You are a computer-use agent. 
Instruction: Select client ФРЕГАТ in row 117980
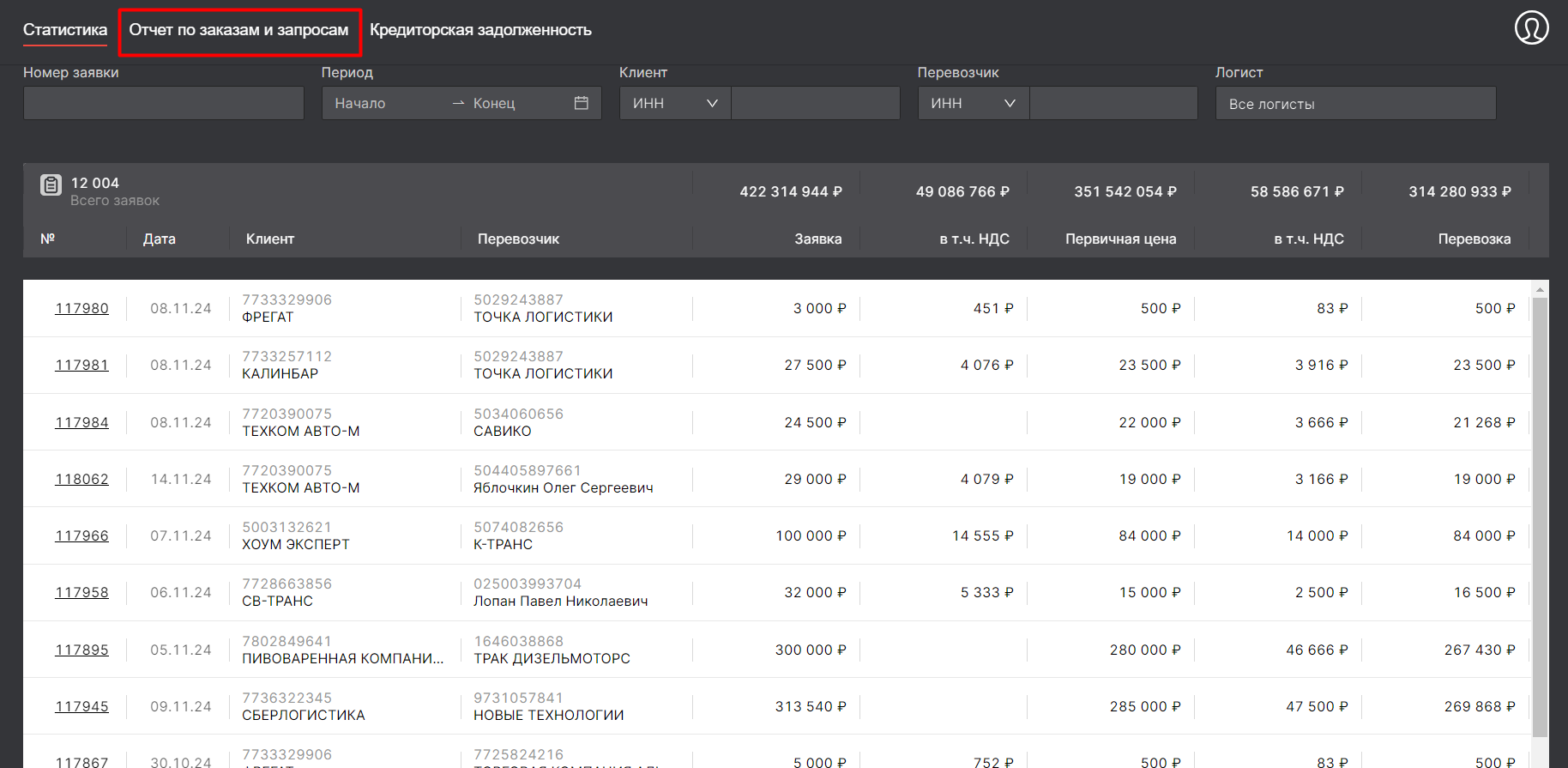coord(268,317)
